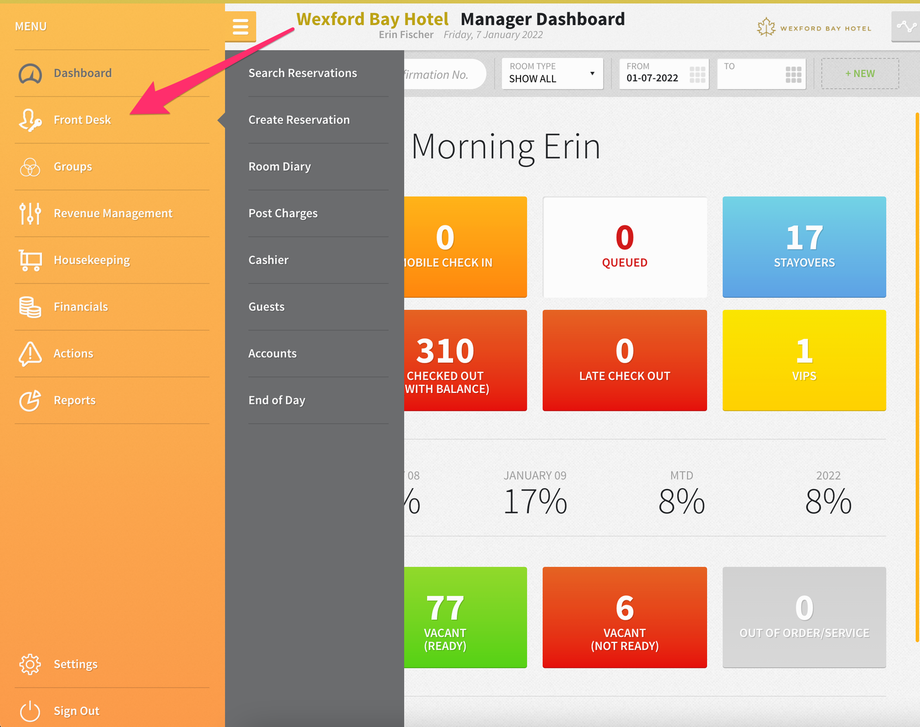Select Create Reservation submenu entry

tap(318, 120)
